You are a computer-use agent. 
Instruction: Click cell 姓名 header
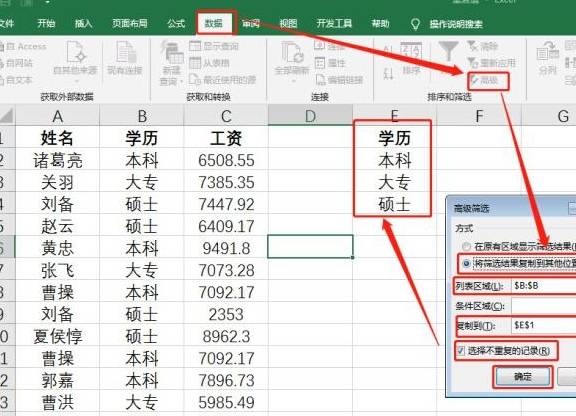(x=57, y=138)
